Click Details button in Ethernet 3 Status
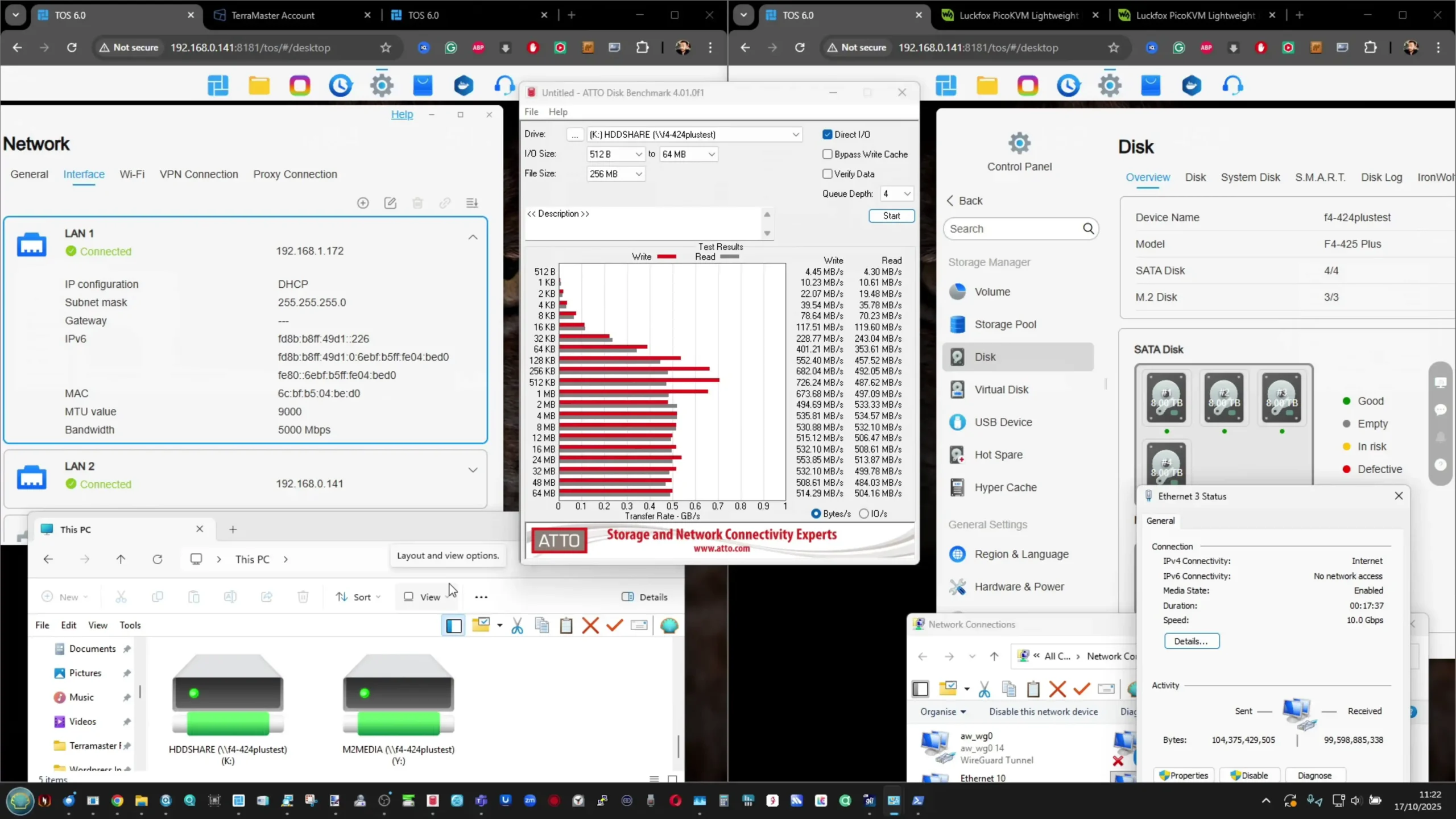 (x=1192, y=641)
